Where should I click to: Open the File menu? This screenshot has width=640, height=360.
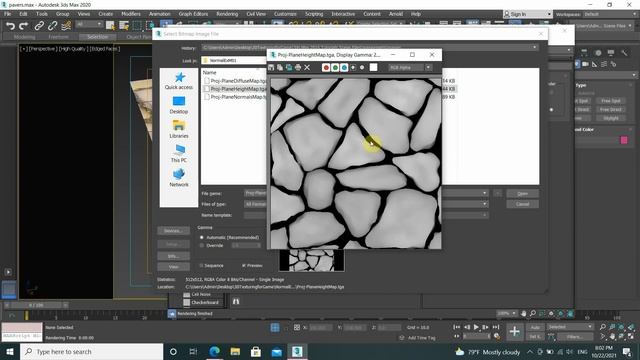(7, 14)
